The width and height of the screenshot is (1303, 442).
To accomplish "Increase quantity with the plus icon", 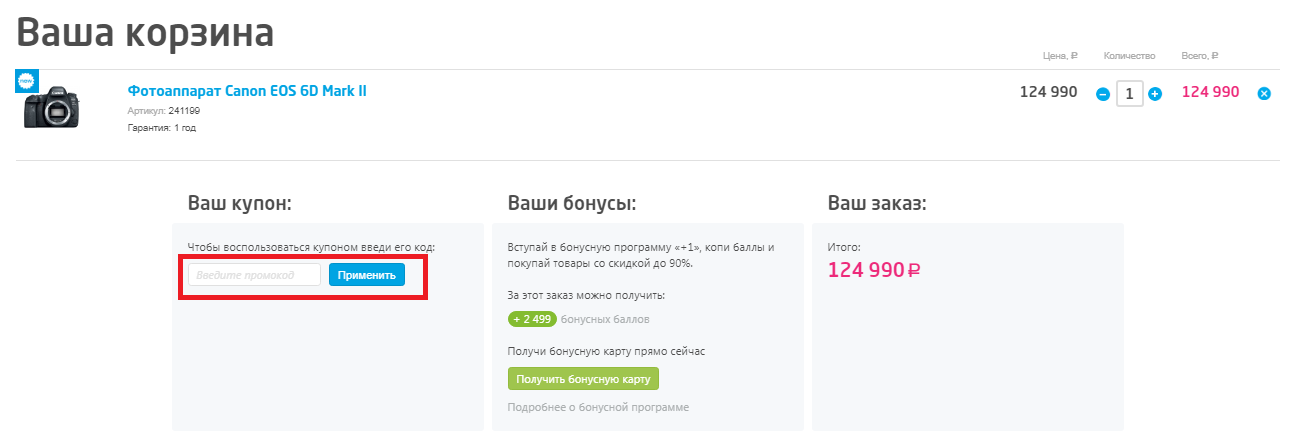I will tap(1155, 94).
